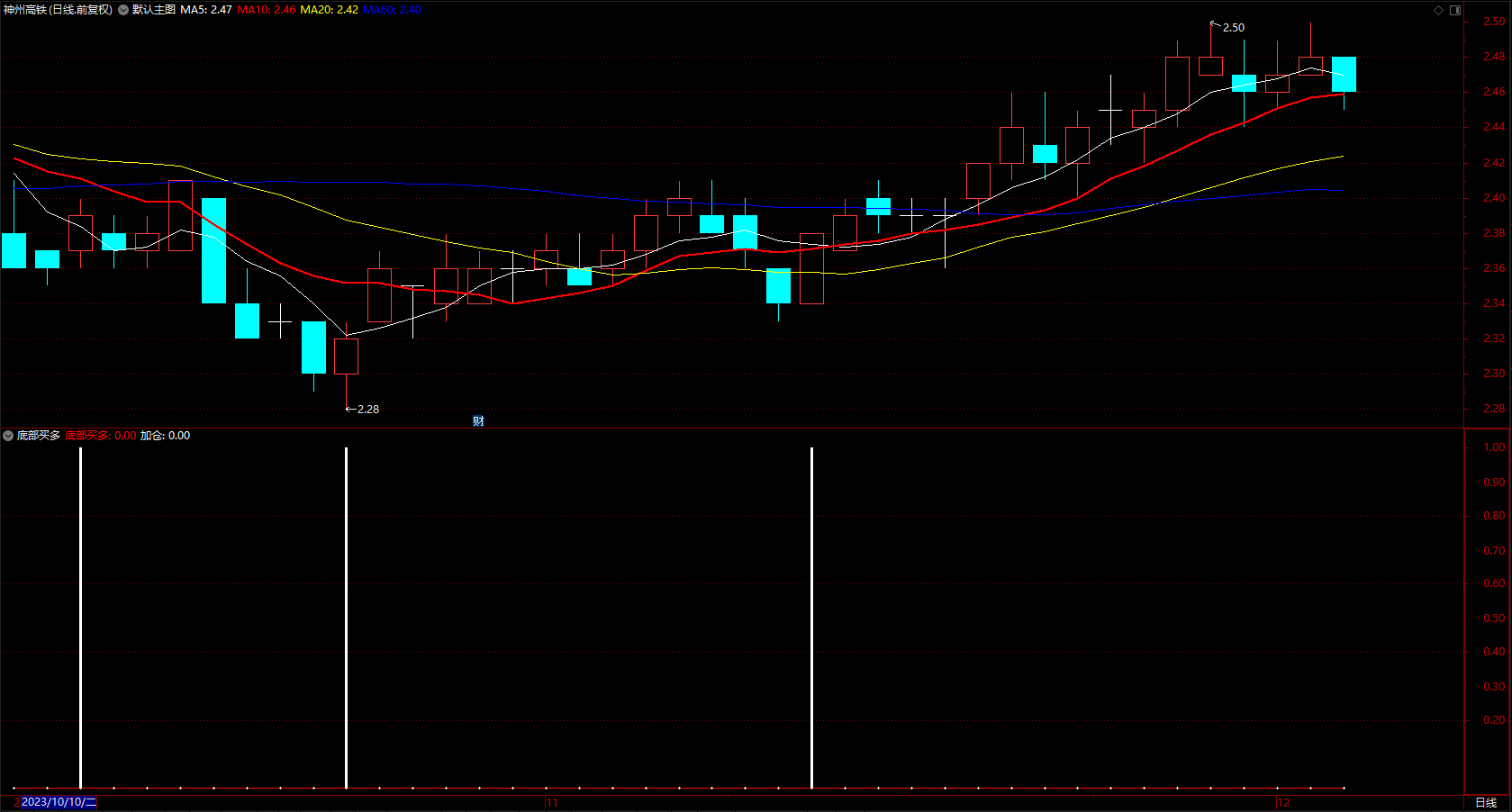Expand the 底部买多 sub-indicator dropdown arrow

click(8, 436)
